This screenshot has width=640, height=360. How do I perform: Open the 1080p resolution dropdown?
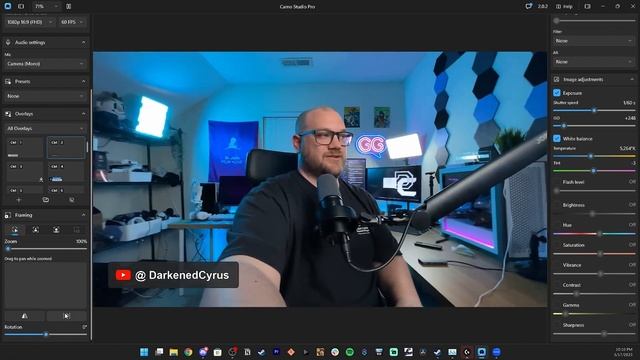point(30,22)
